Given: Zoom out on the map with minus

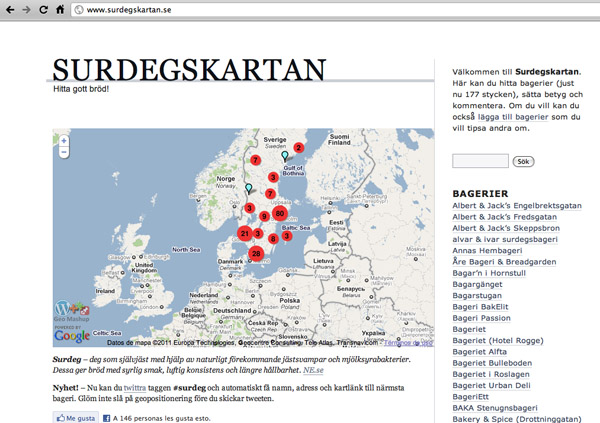Looking at the screenshot, I should (x=64, y=152).
